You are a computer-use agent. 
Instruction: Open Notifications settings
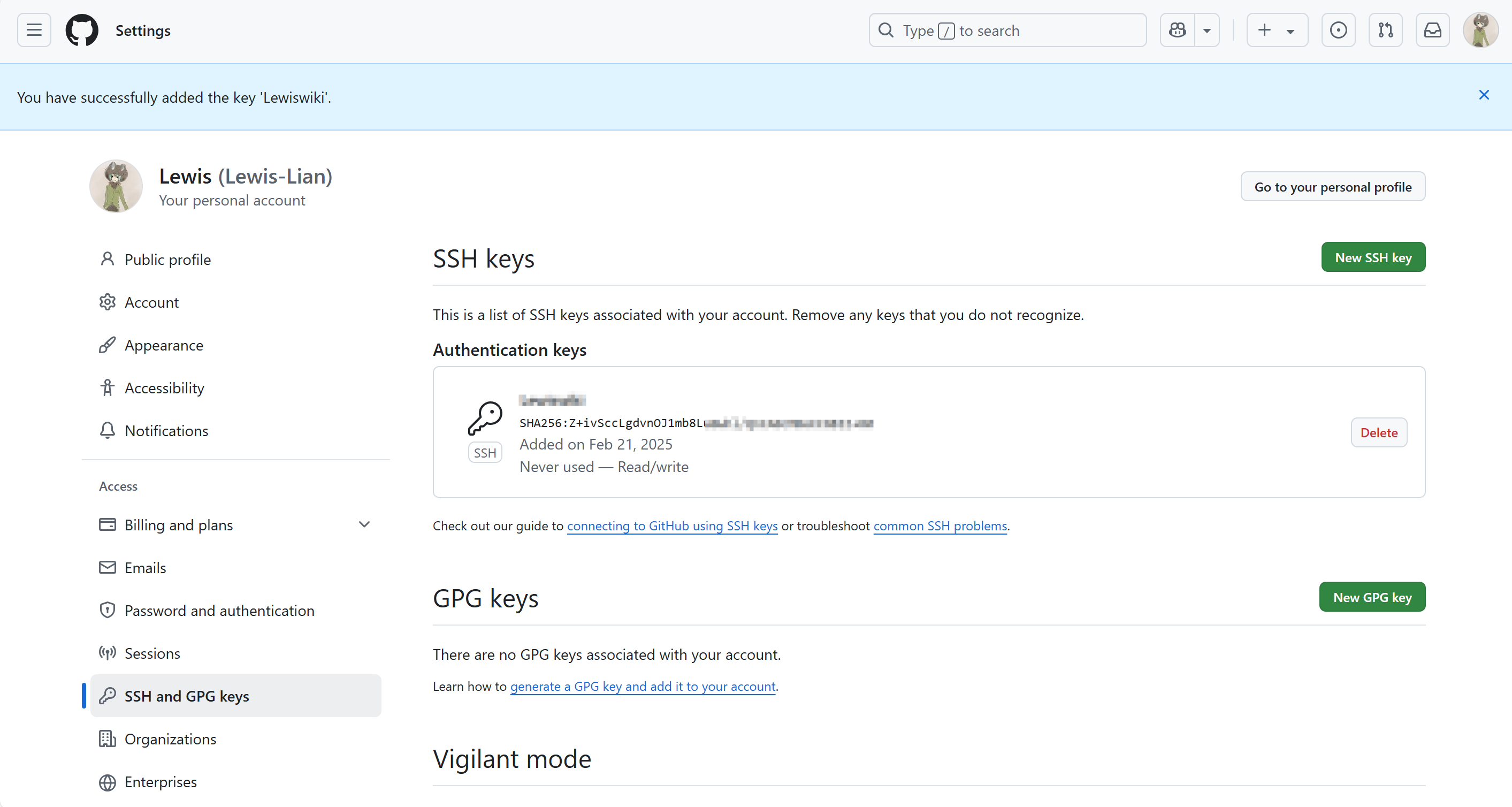coord(235,431)
